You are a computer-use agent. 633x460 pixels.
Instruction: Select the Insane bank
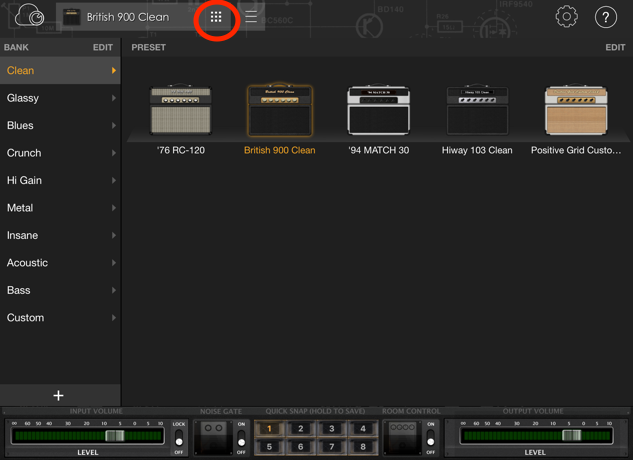point(60,235)
